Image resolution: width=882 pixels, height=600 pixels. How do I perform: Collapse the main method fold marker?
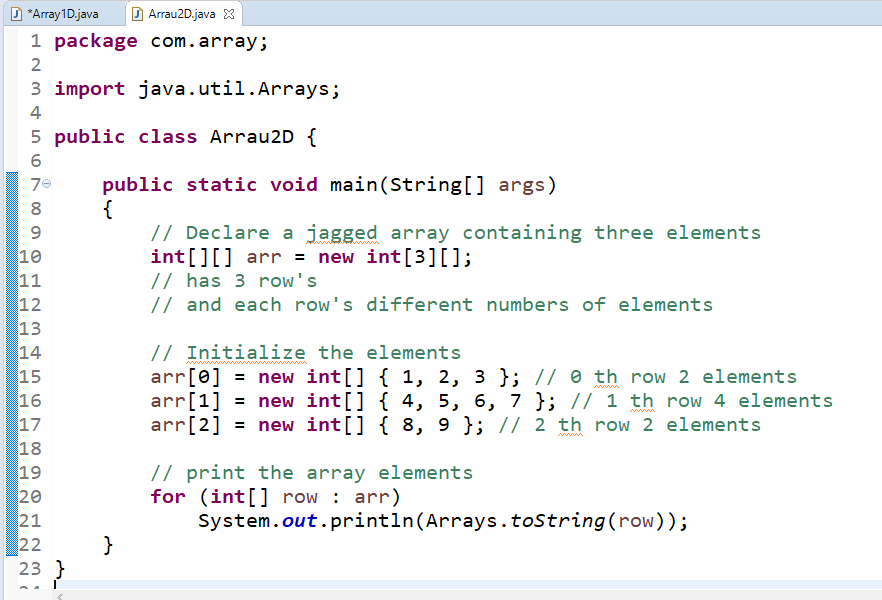[47, 183]
